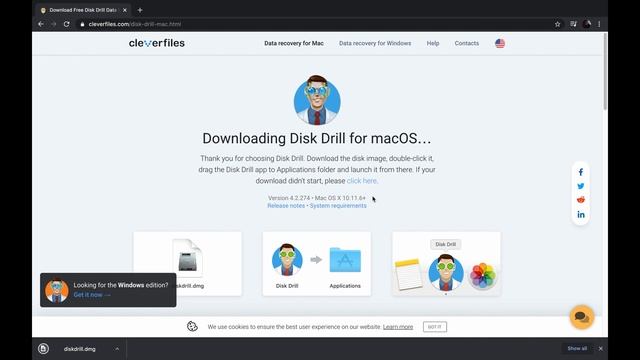View site info via the lock icon
Screen dimensions: 640x360
82,24
